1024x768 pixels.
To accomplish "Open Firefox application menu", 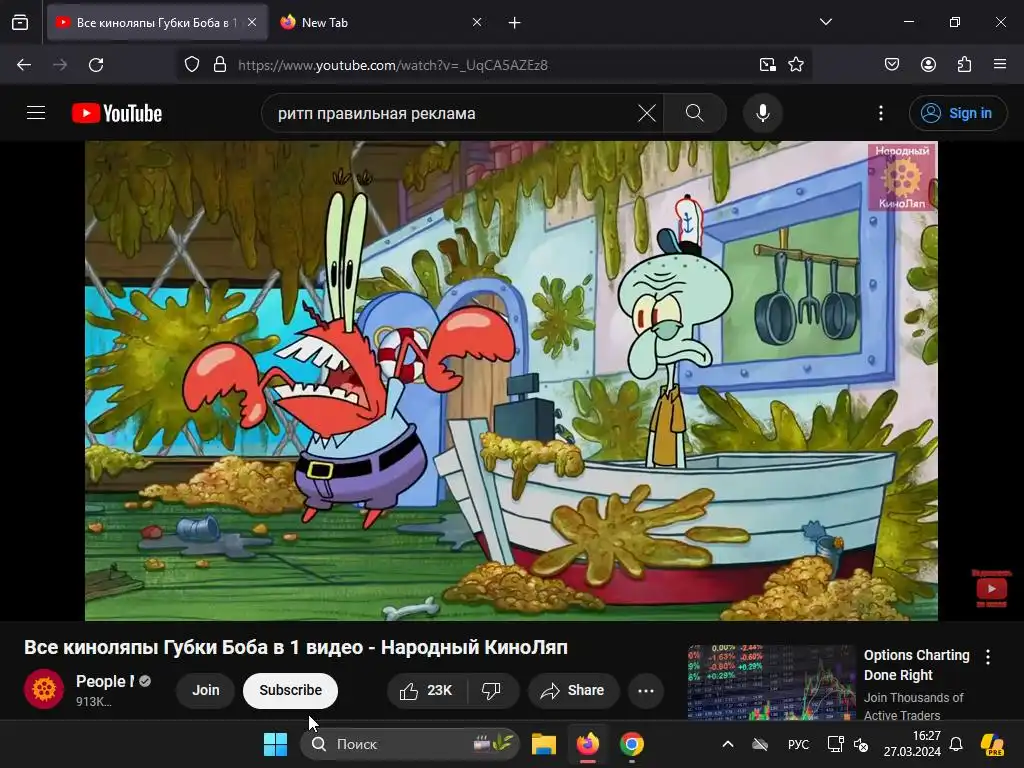I will point(1000,65).
